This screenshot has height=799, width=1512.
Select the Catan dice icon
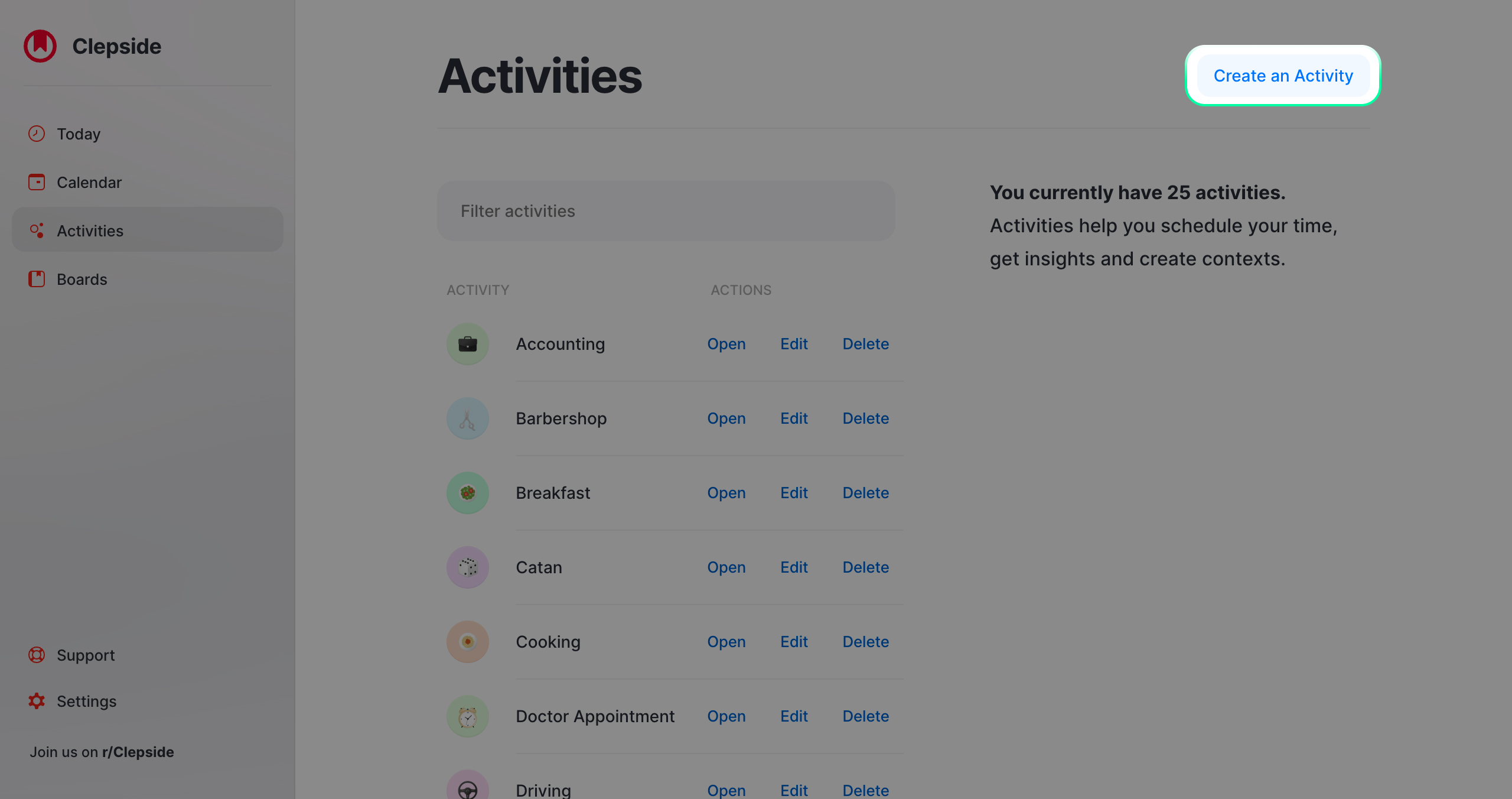[467, 567]
